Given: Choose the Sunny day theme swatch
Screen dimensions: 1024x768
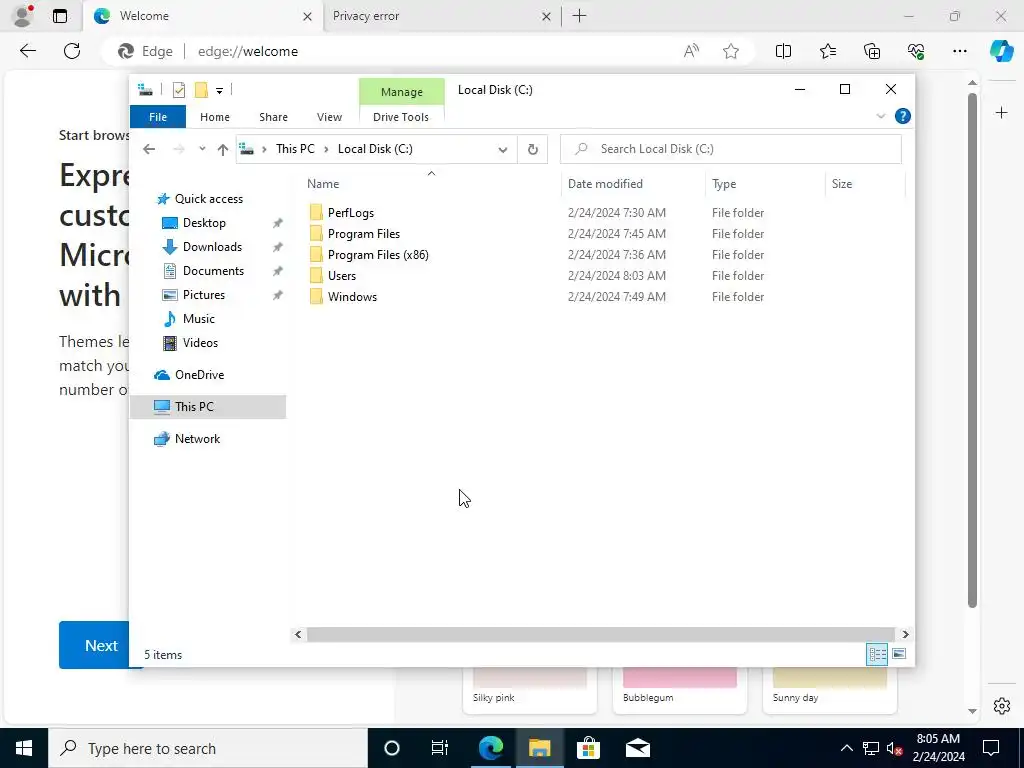Looking at the screenshot, I should 829,689.
